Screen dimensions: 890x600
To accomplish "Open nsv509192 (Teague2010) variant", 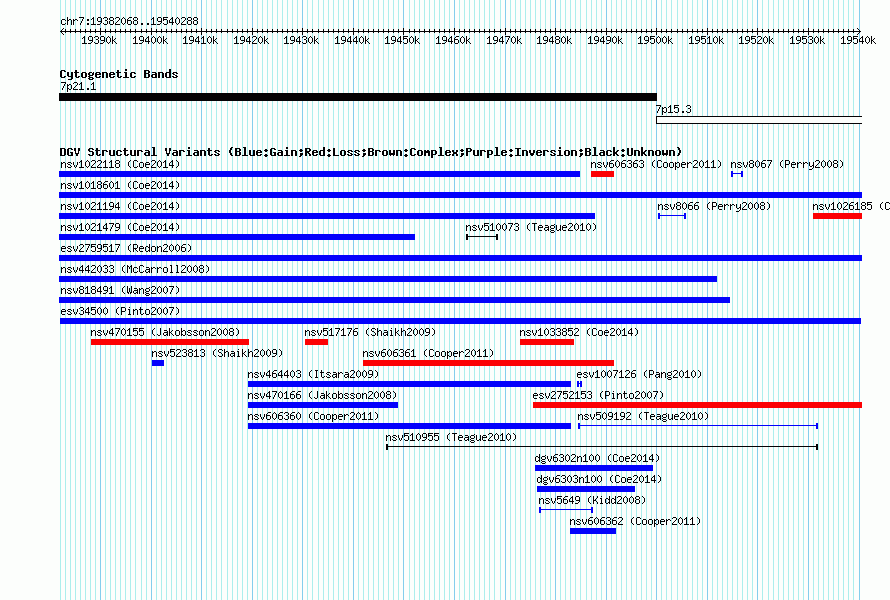I will [643, 417].
